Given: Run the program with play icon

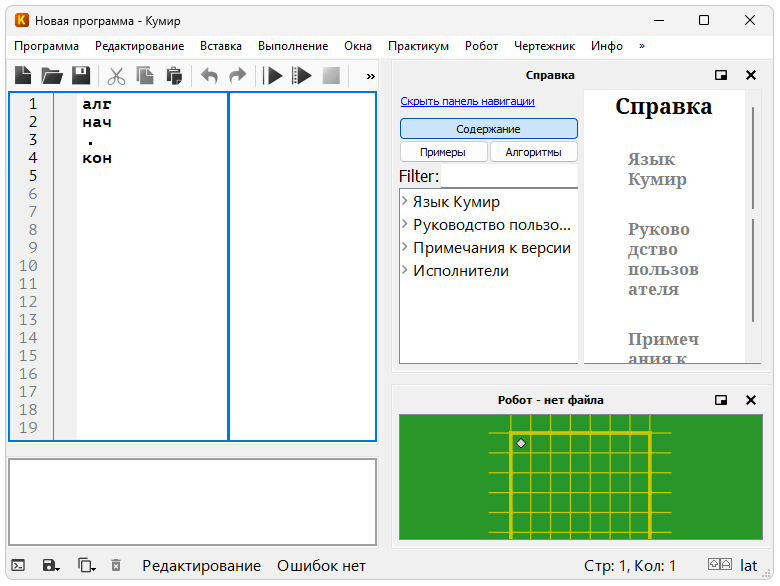Looking at the screenshot, I should [273, 76].
